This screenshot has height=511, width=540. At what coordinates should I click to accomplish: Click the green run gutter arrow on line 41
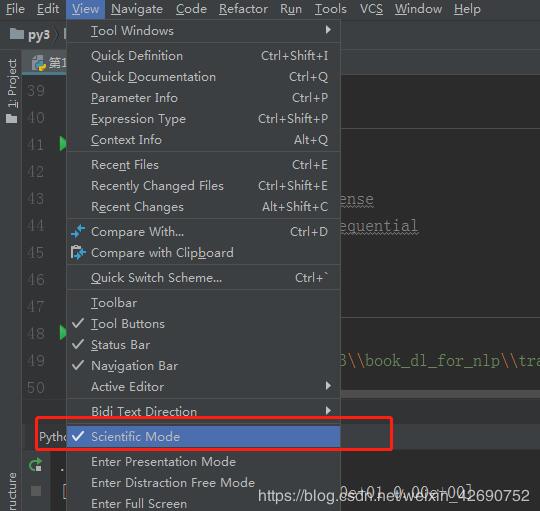click(63, 144)
